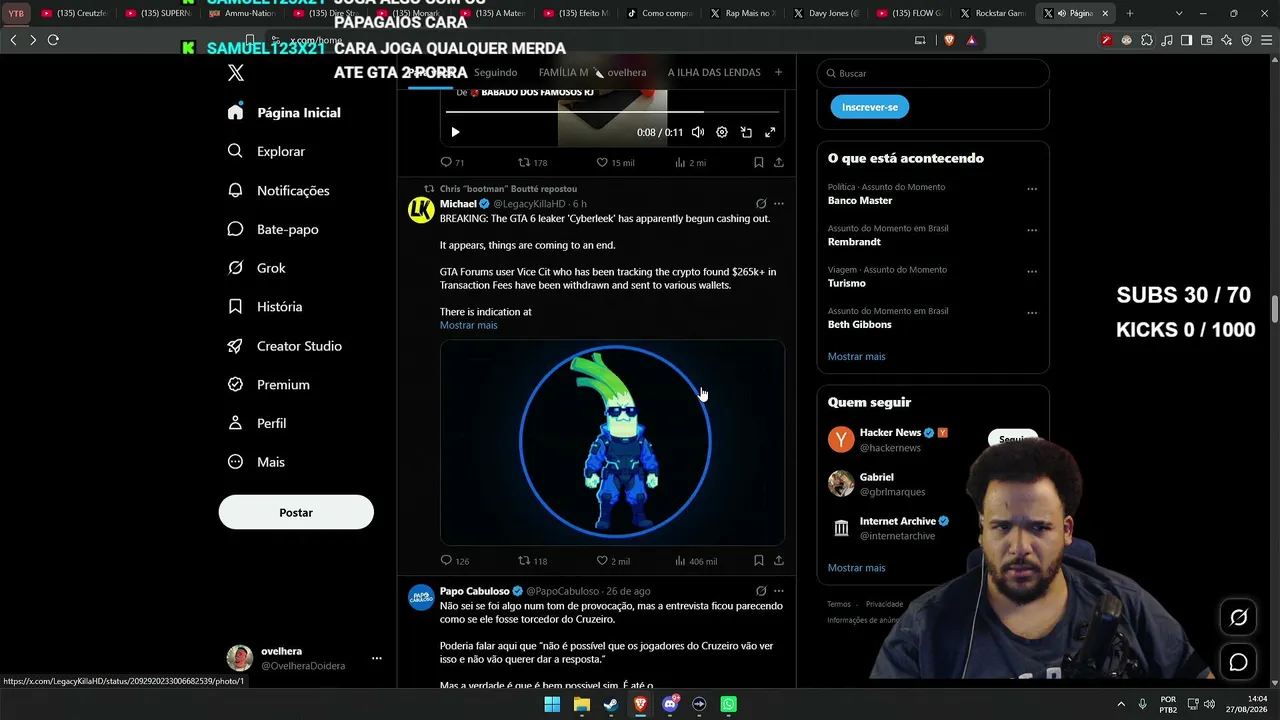This screenshot has height=720, width=1280.
Task: Reply to Michael's Cyberleek post
Action: (x=454, y=561)
